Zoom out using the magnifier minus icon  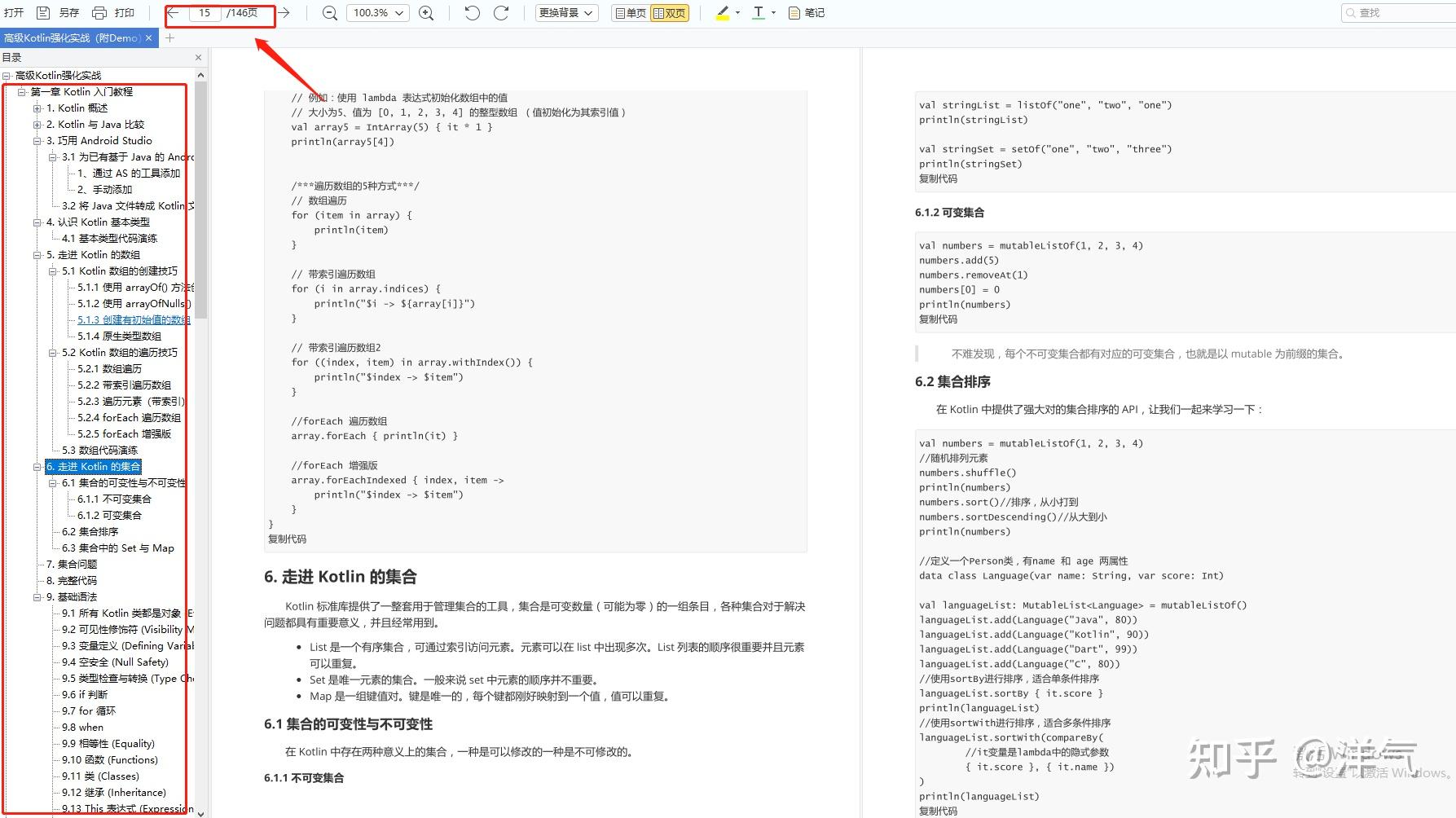328,12
